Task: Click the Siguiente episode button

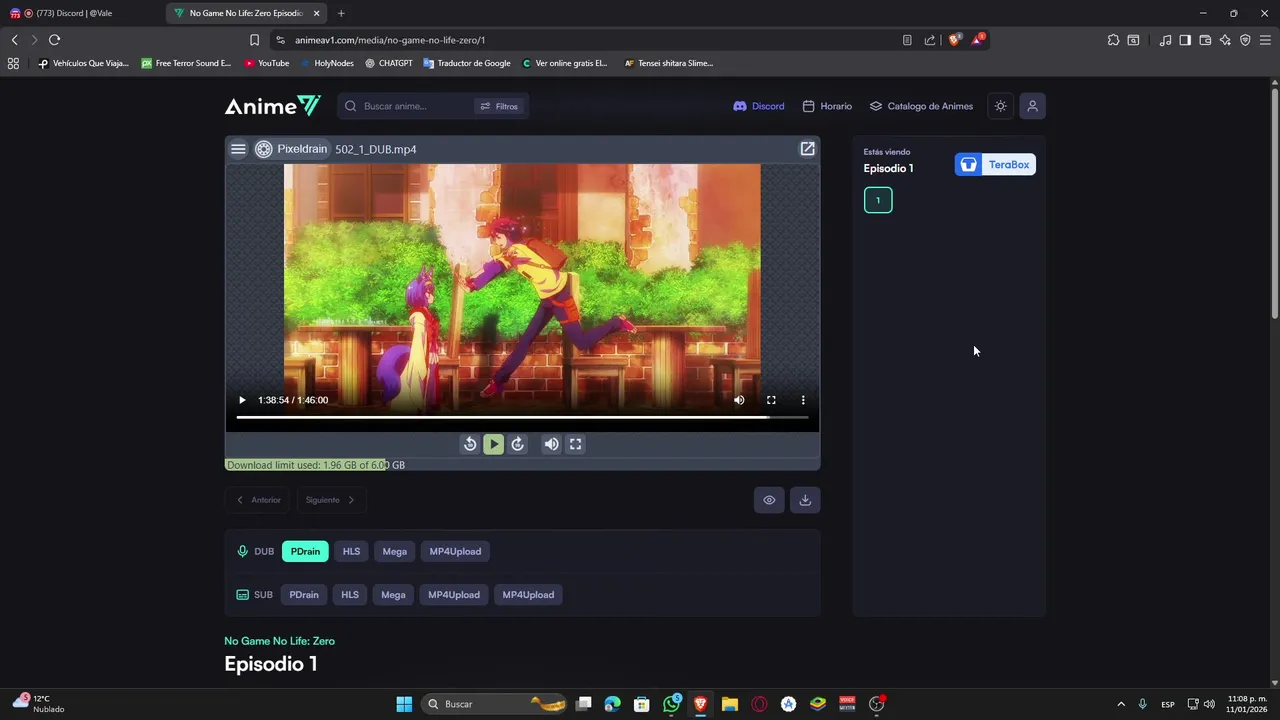Action: click(x=330, y=500)
